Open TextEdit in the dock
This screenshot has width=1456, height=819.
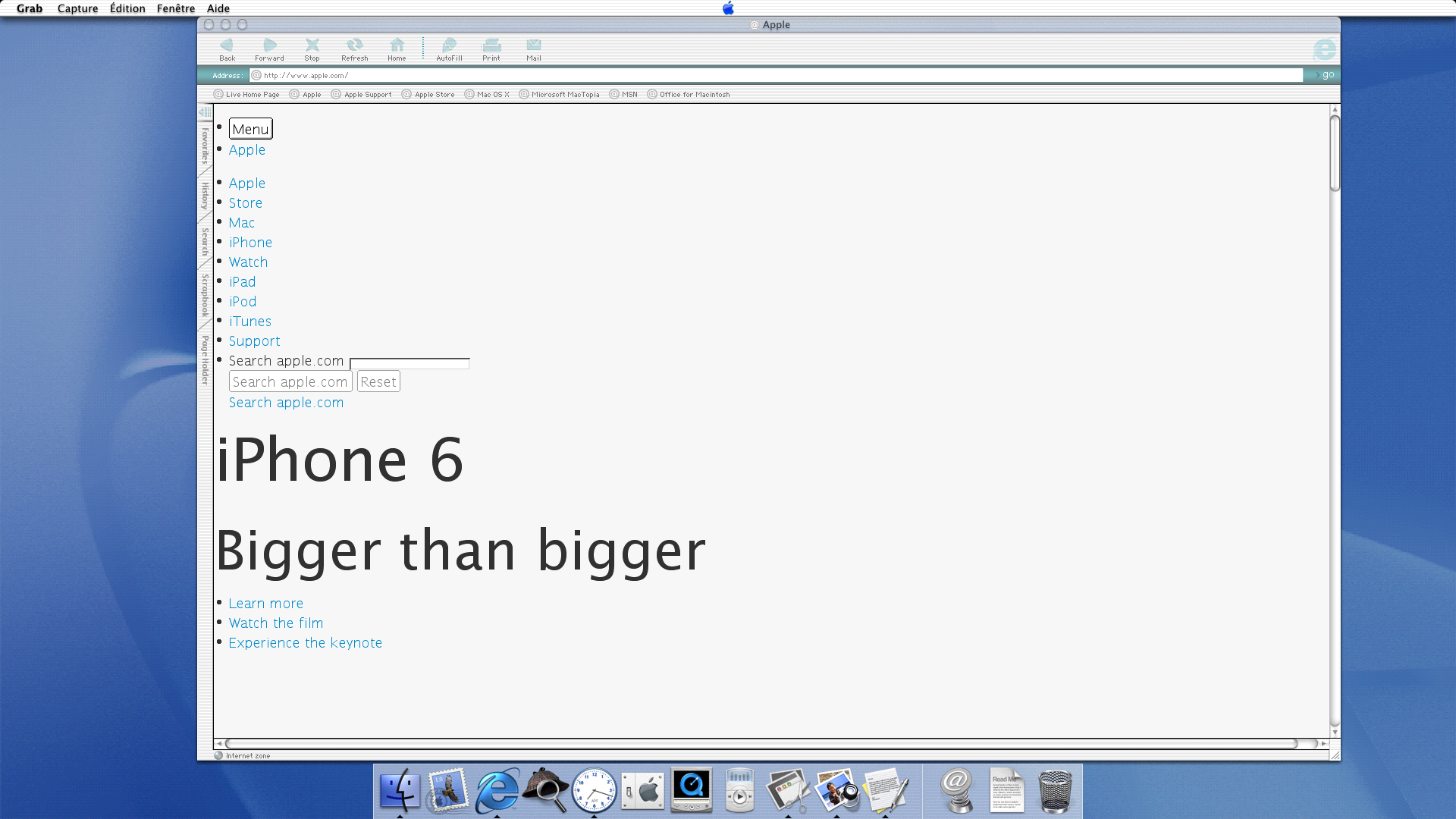coord(885,790)
